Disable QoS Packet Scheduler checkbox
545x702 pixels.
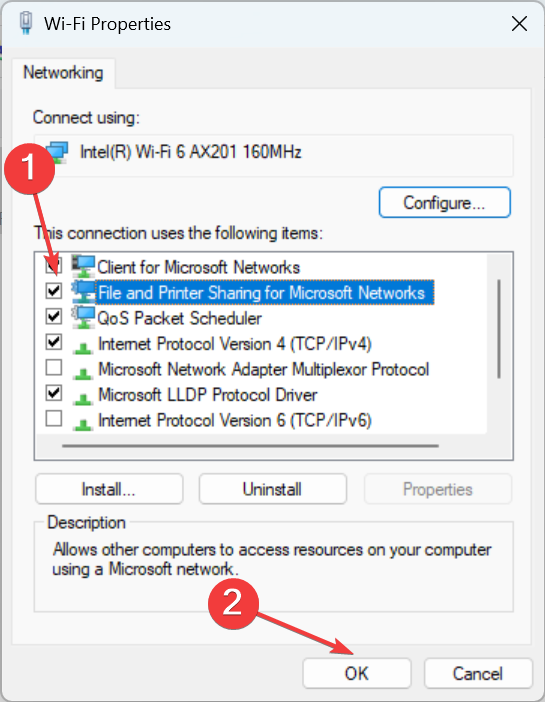click(x=54, y=317)
